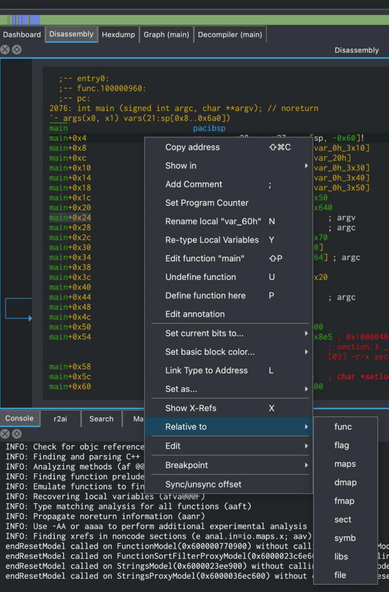389x592 pixels.
Task: Select Rename local "var_60h"
Action: (x=228, y=221)
